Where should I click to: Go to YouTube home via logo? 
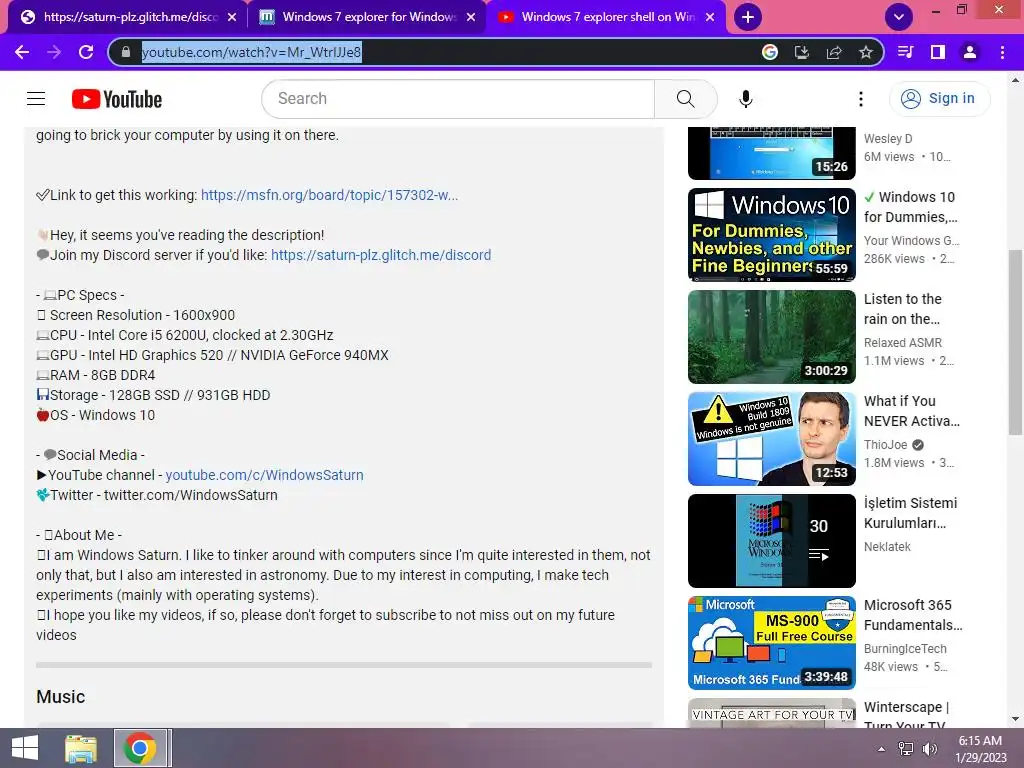(117, 99)
